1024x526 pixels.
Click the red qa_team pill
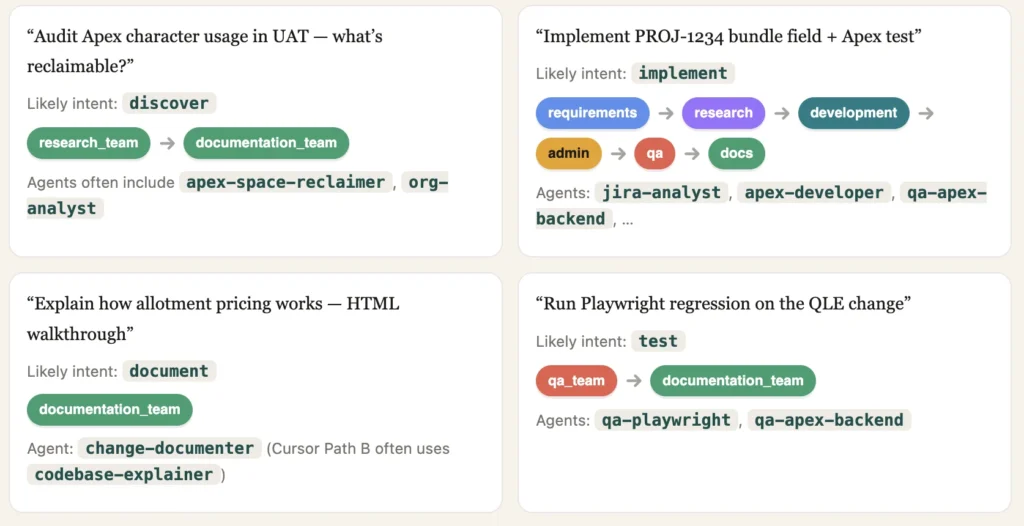tap(576, 381)
